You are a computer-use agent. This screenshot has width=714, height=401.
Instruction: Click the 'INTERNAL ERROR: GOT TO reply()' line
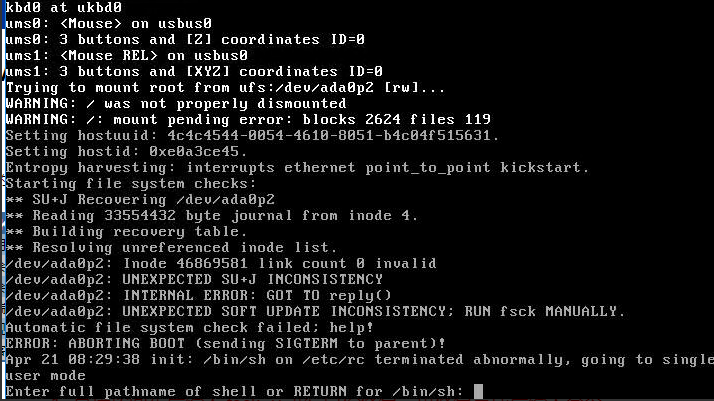(199, 295)
